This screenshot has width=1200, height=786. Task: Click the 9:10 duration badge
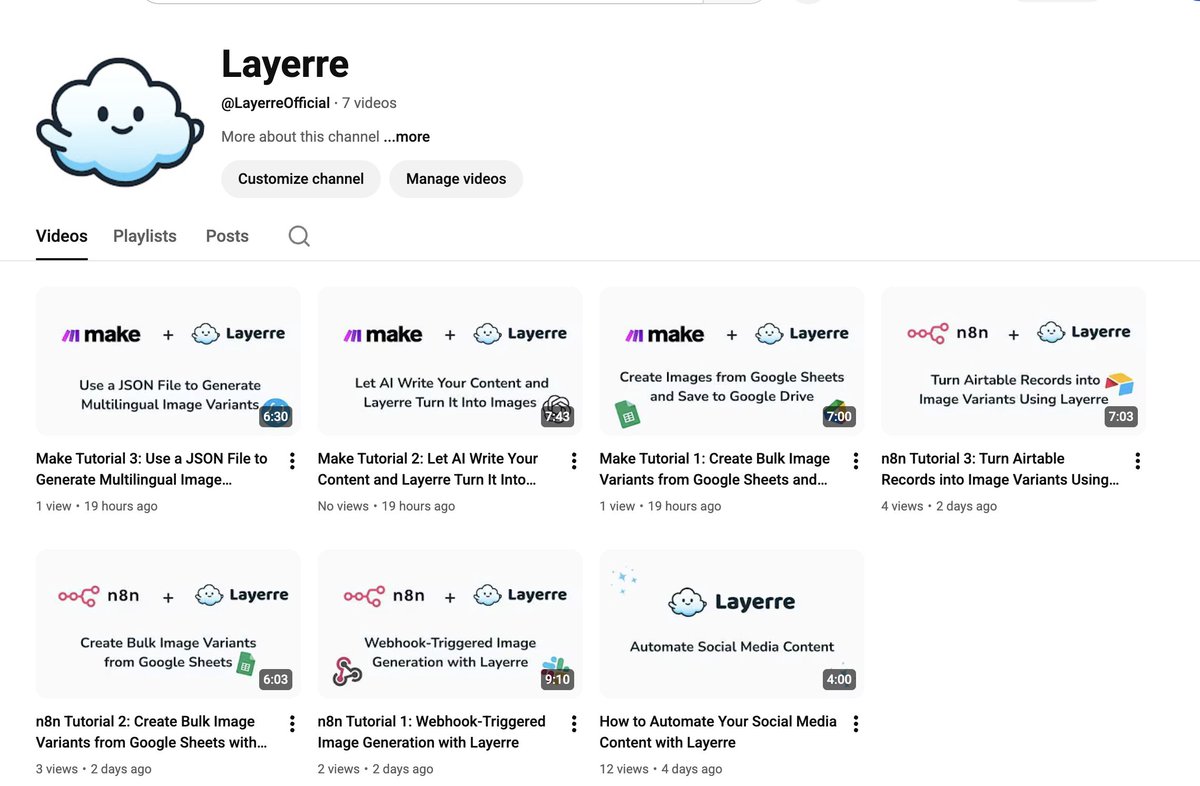point(557,680)
